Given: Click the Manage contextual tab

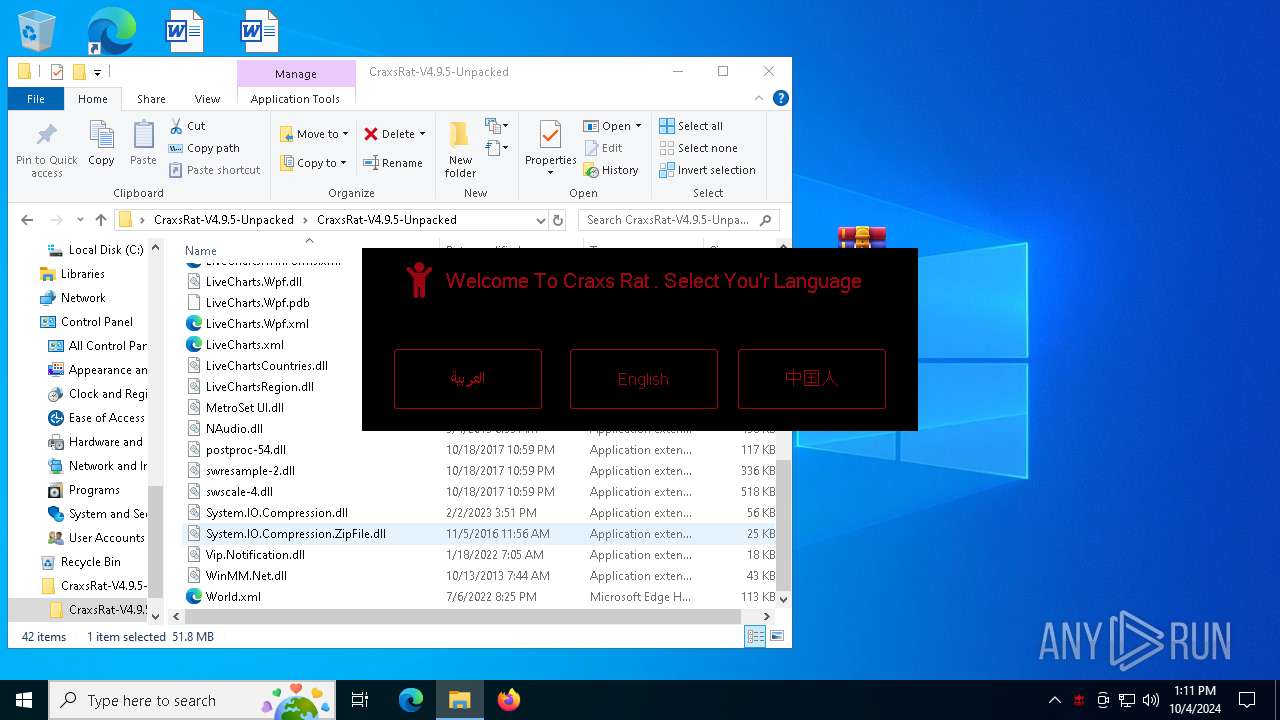Looking at the screenshot, I should click(x=296, y=74).
